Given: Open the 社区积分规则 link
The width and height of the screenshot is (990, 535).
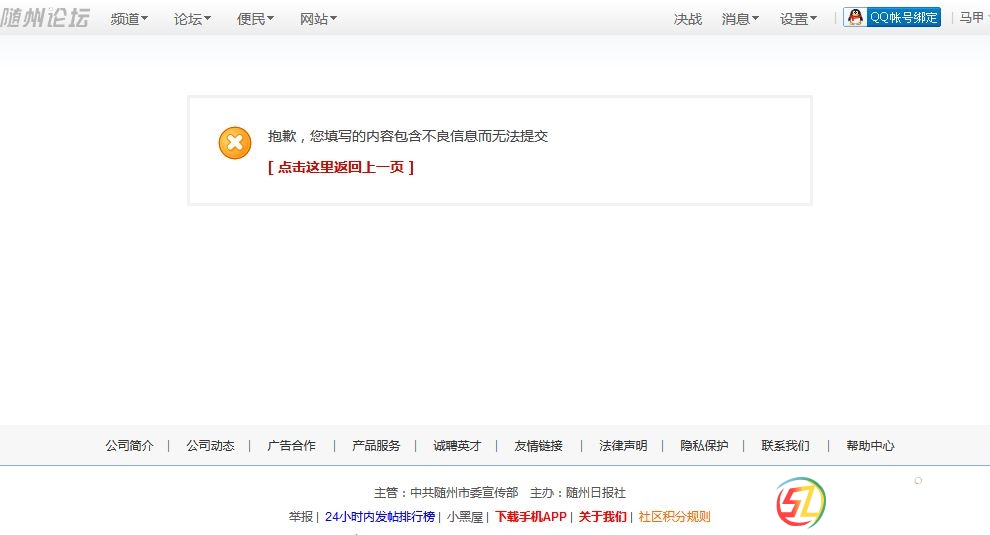Looking at the screenshot, I should pos(674,517).
